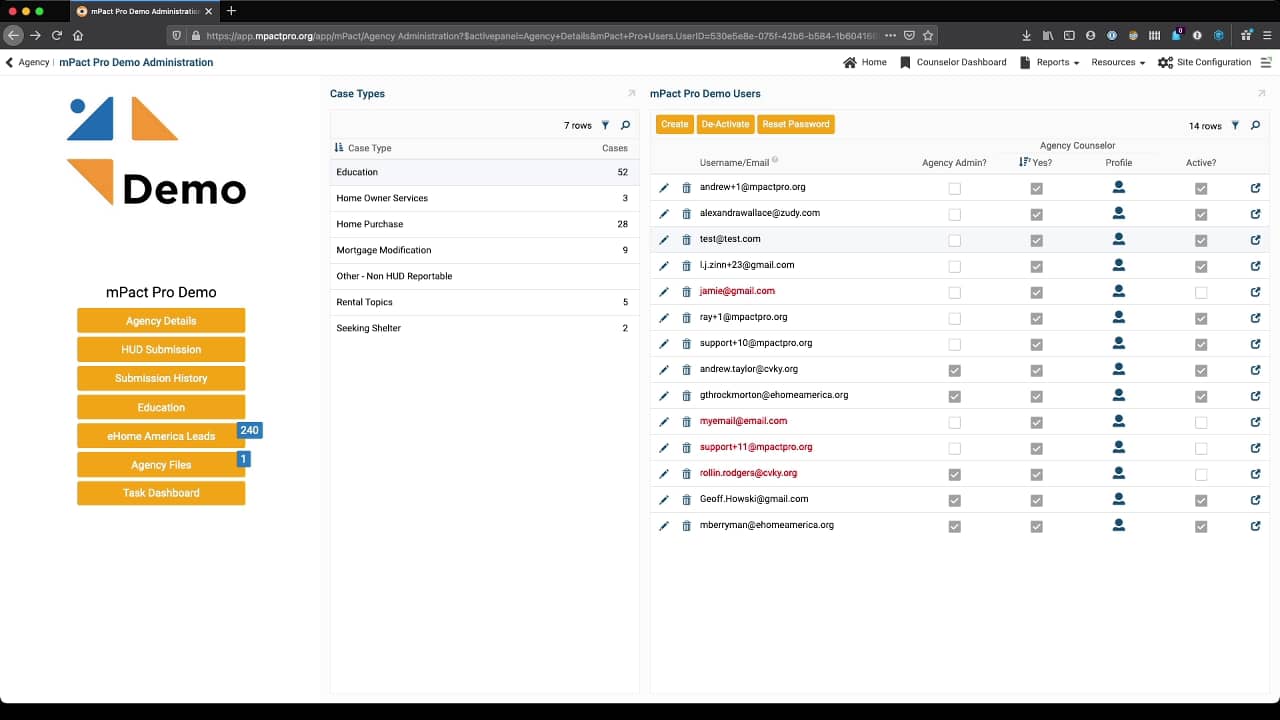Edit user andrew+1@mpactpro.org with pencil icon
The image size is (1280, 720).
[x=664, y=188]
